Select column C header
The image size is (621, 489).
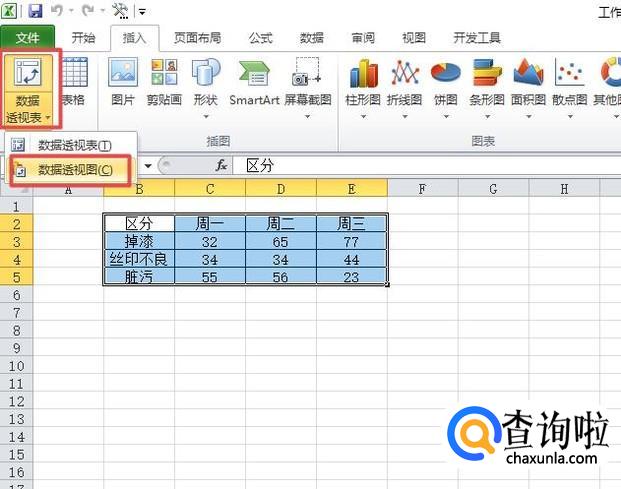click(210, 189)
